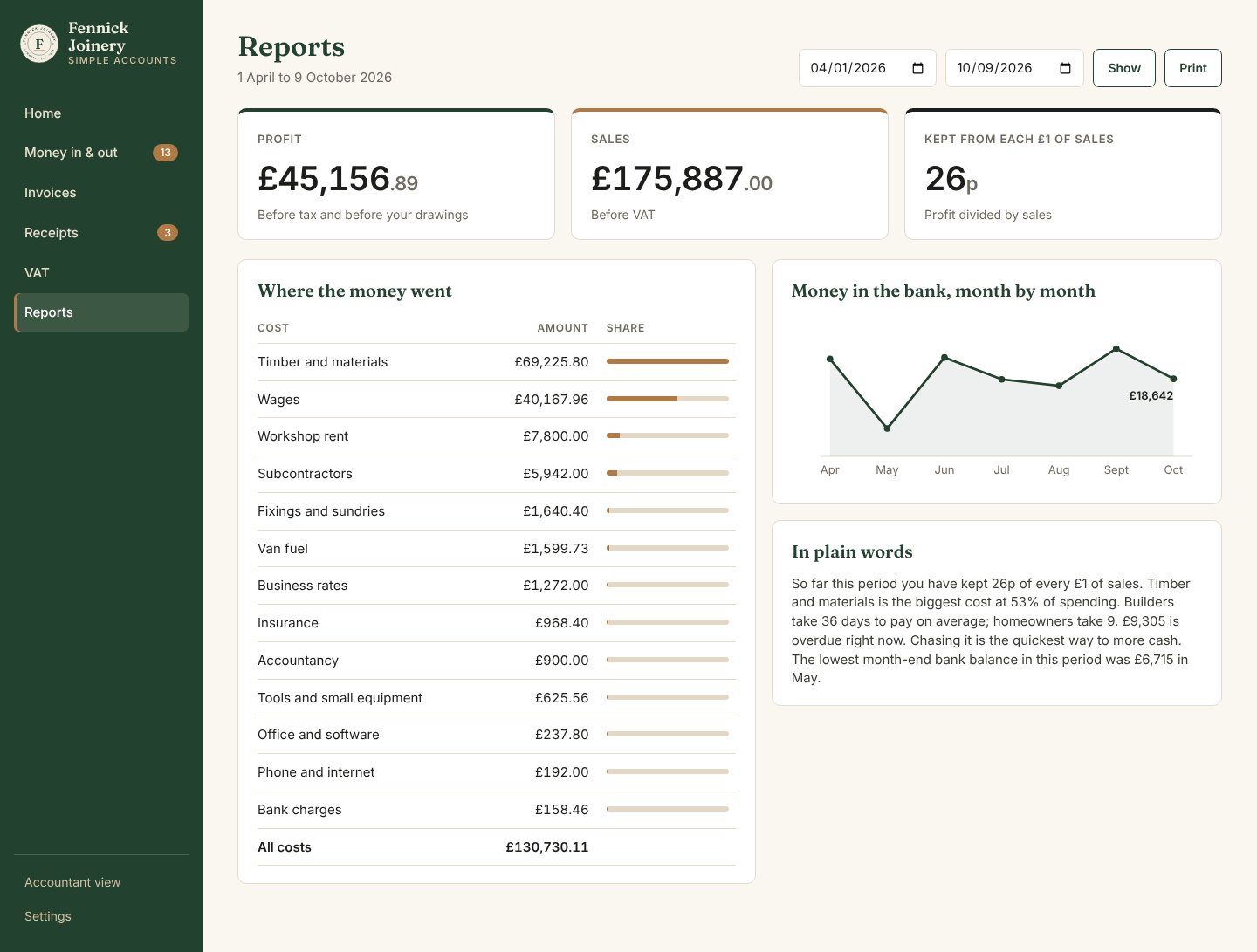Go to Home in sidebar

[x=101, y=113]
